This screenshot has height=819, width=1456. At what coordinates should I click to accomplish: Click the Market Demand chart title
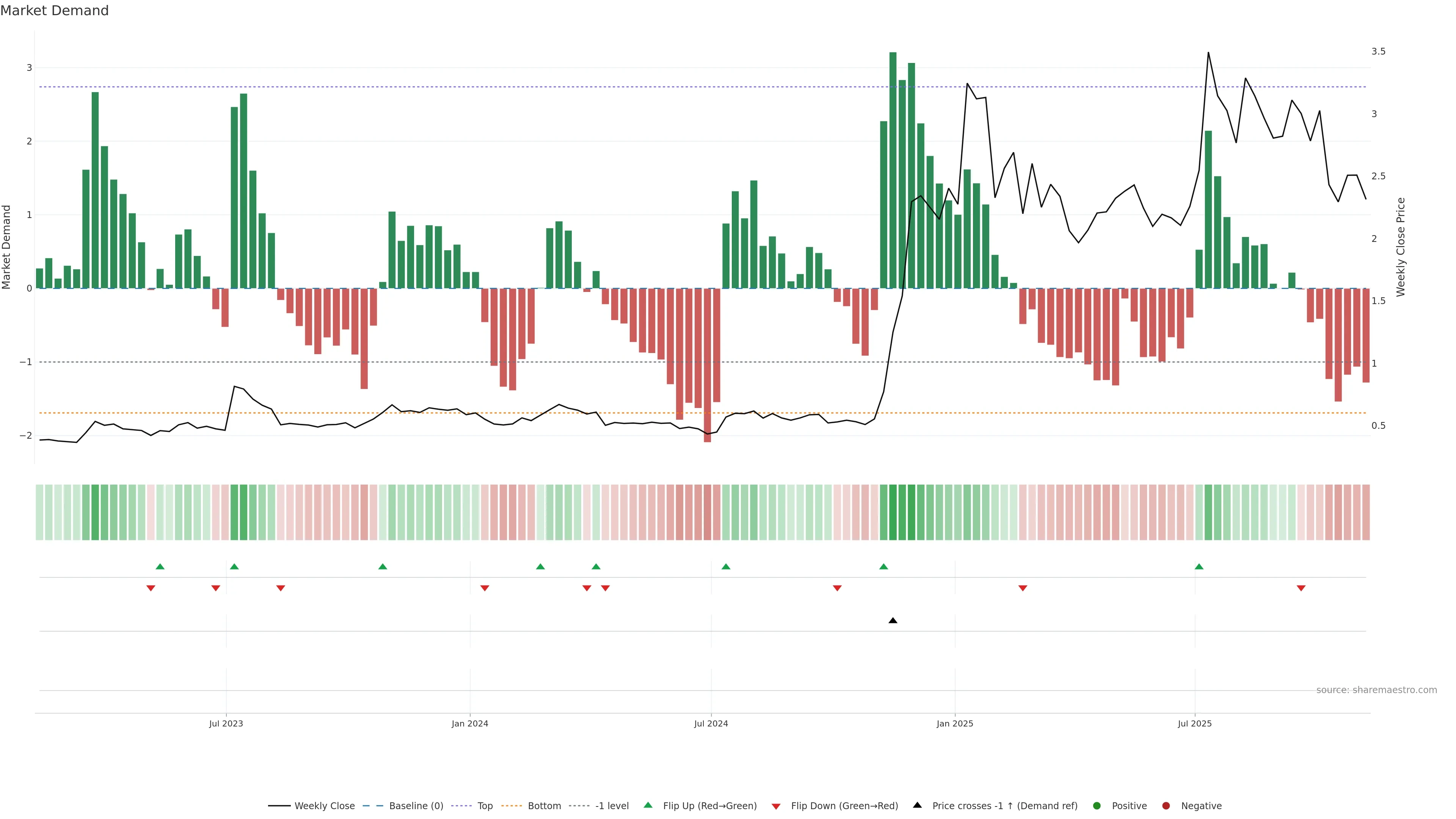(x=54, y=11)
